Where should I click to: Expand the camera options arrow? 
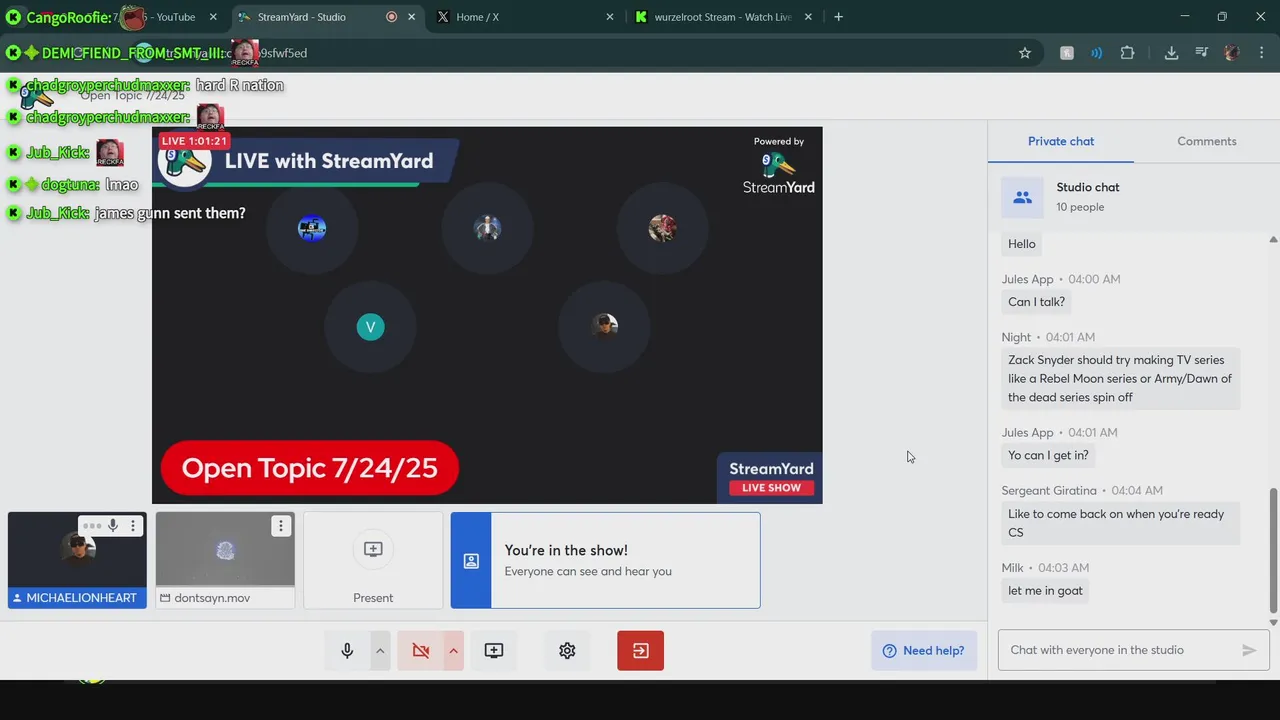click(453, 651)
